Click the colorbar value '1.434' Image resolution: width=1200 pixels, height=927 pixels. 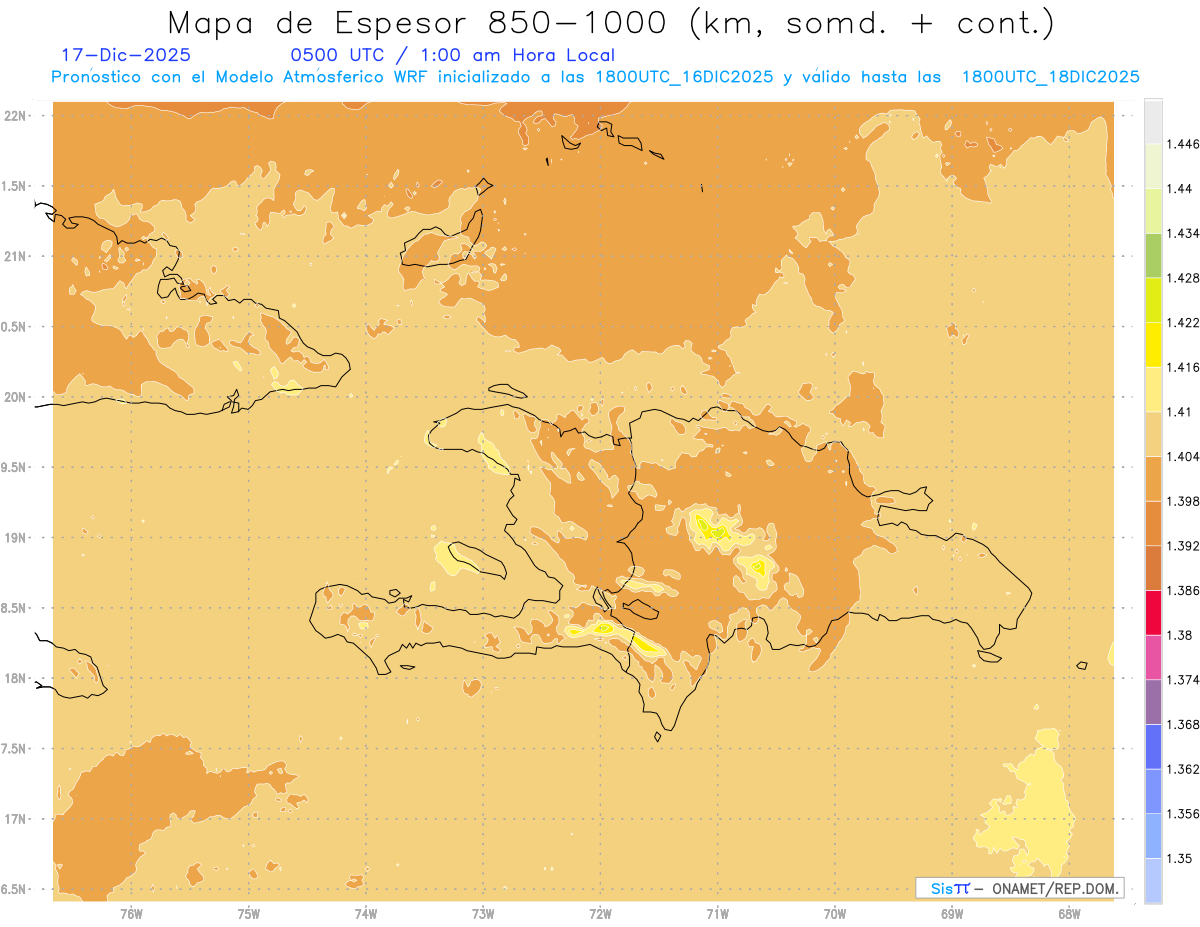[x=1184, y=233]
